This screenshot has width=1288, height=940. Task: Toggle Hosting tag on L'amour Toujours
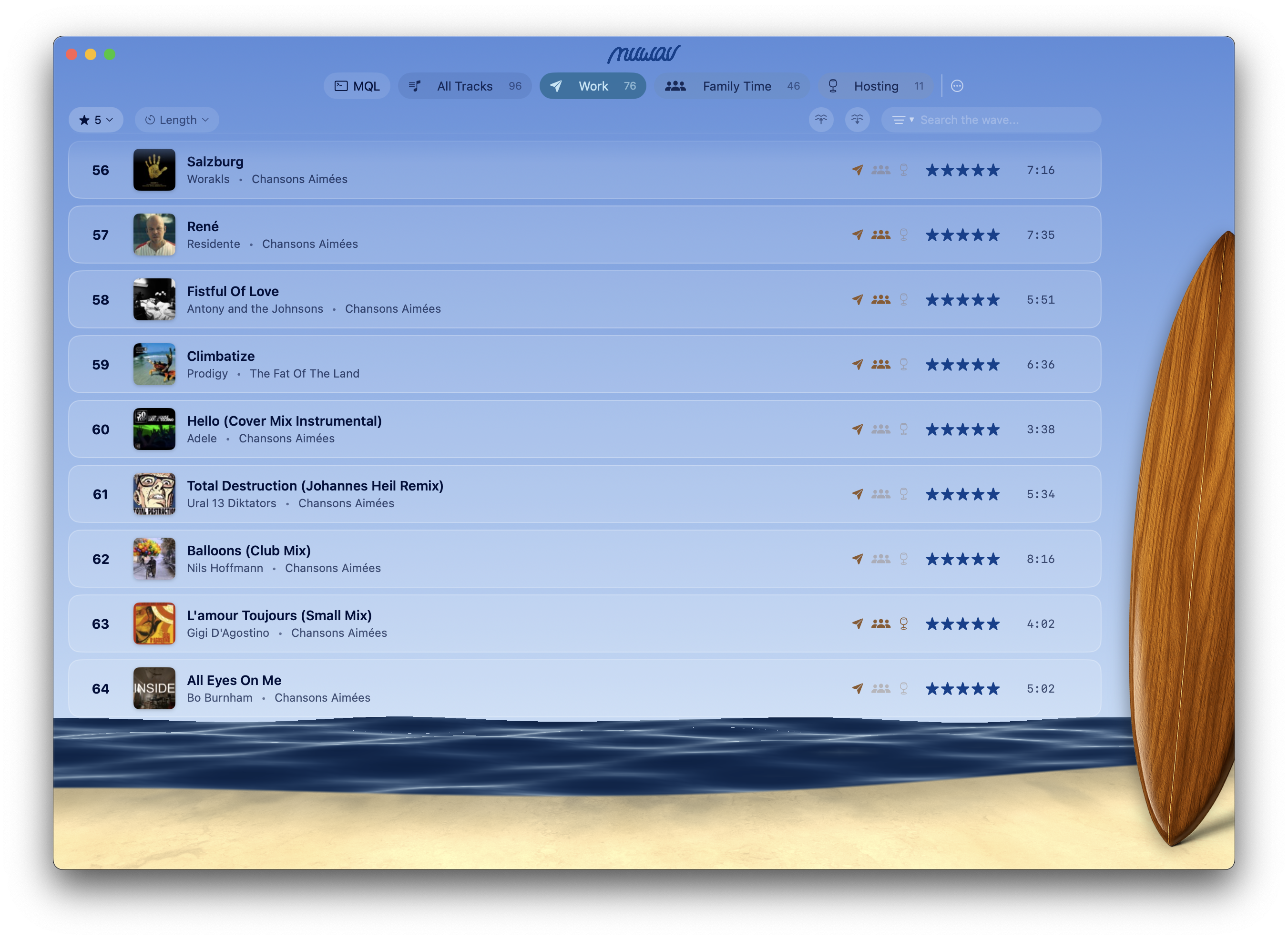click(903, 623)
